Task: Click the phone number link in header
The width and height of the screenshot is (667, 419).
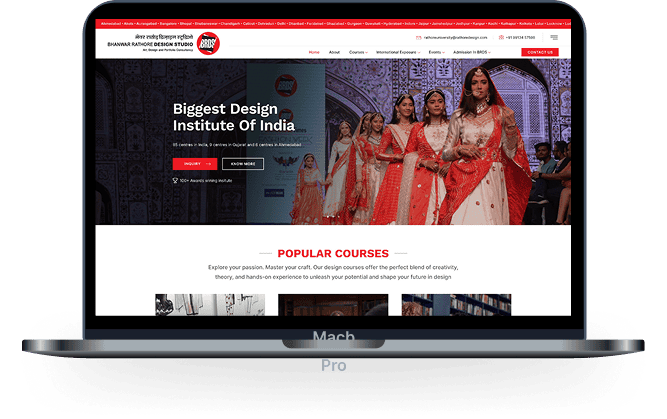Action: click(520, 38)
